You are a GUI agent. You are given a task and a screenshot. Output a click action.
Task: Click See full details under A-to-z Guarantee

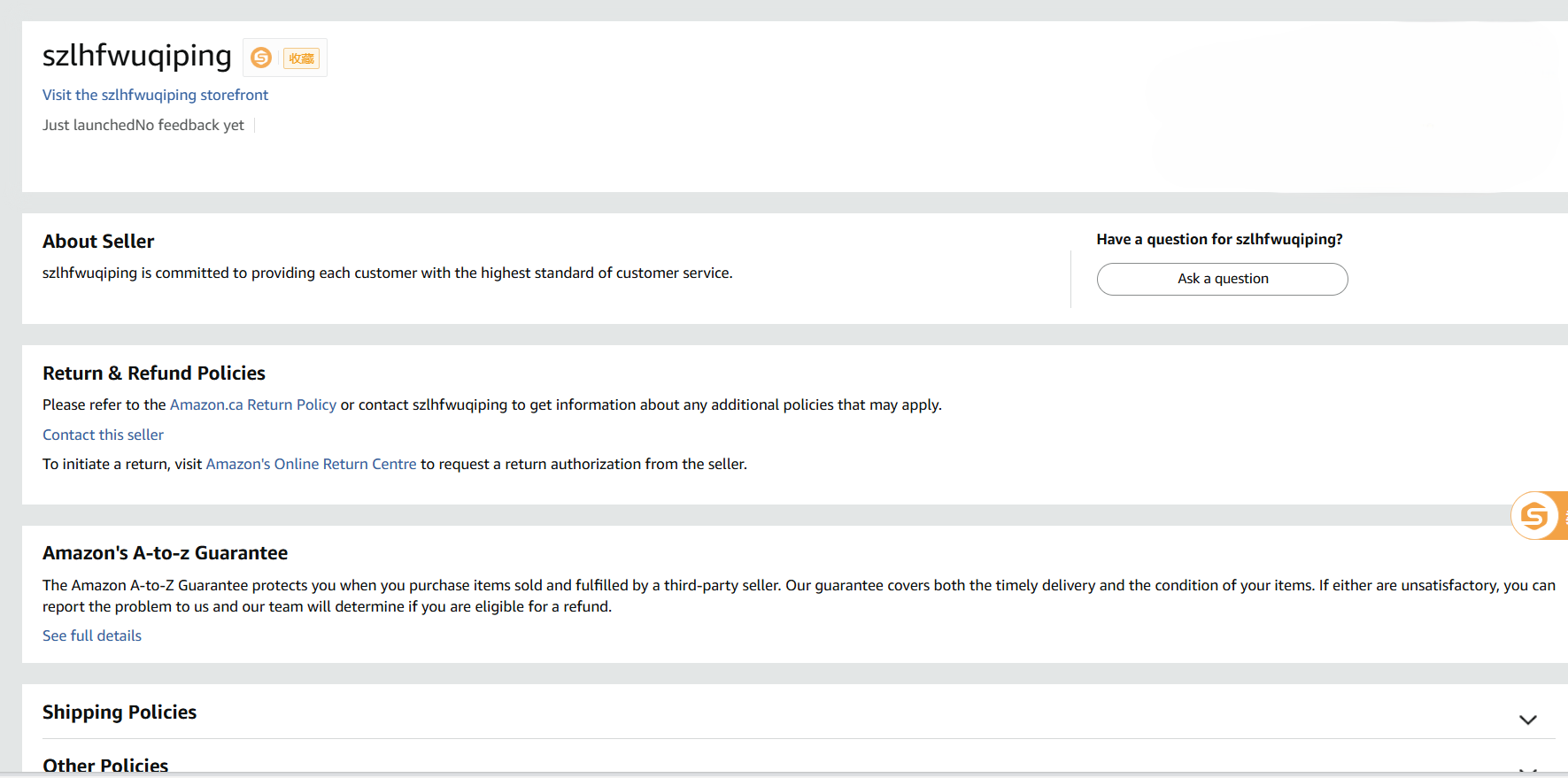tap(92, 635)
